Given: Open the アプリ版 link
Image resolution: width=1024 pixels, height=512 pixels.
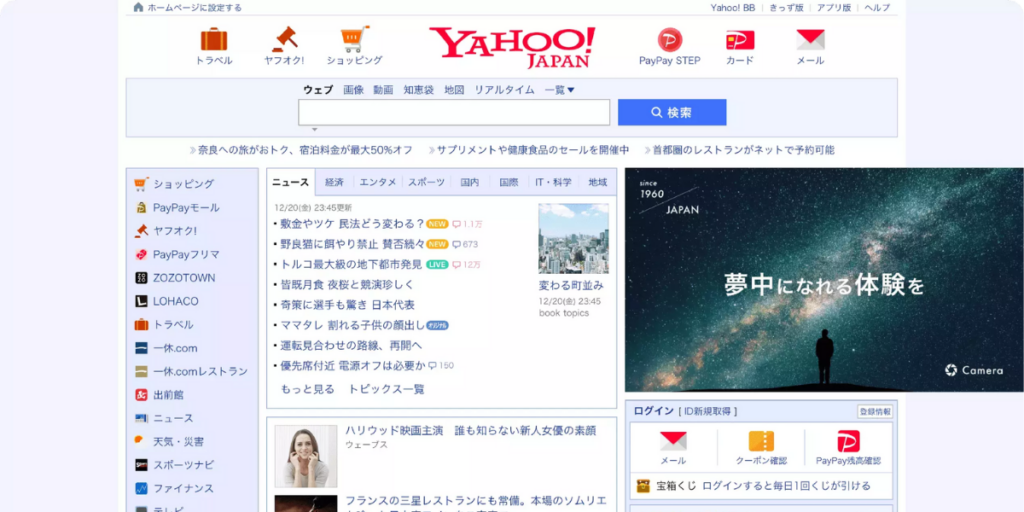Looking at the screenshot, I should tap(833, 8).
